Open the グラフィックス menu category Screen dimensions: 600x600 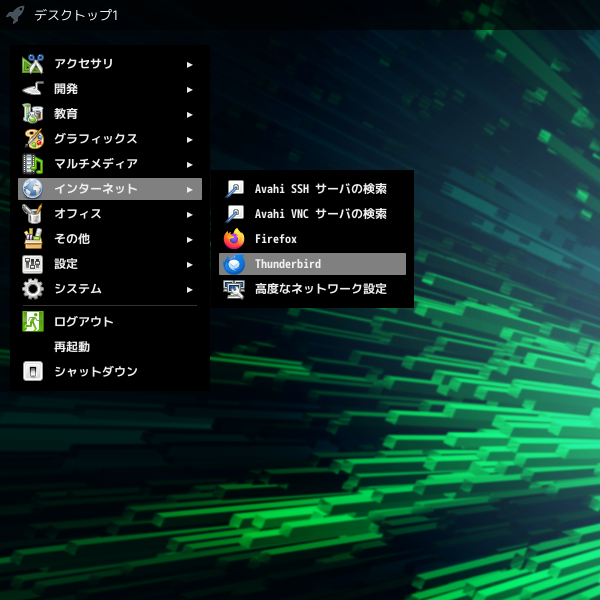(110, 139)
